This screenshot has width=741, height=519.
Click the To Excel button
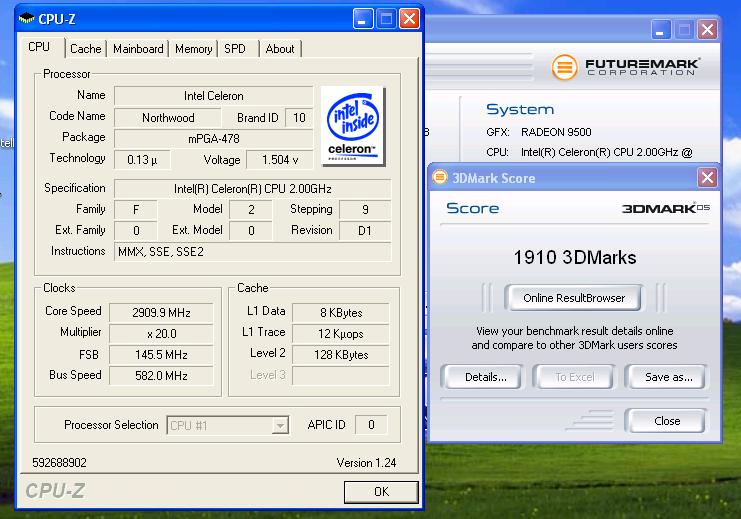pos(574,377)
